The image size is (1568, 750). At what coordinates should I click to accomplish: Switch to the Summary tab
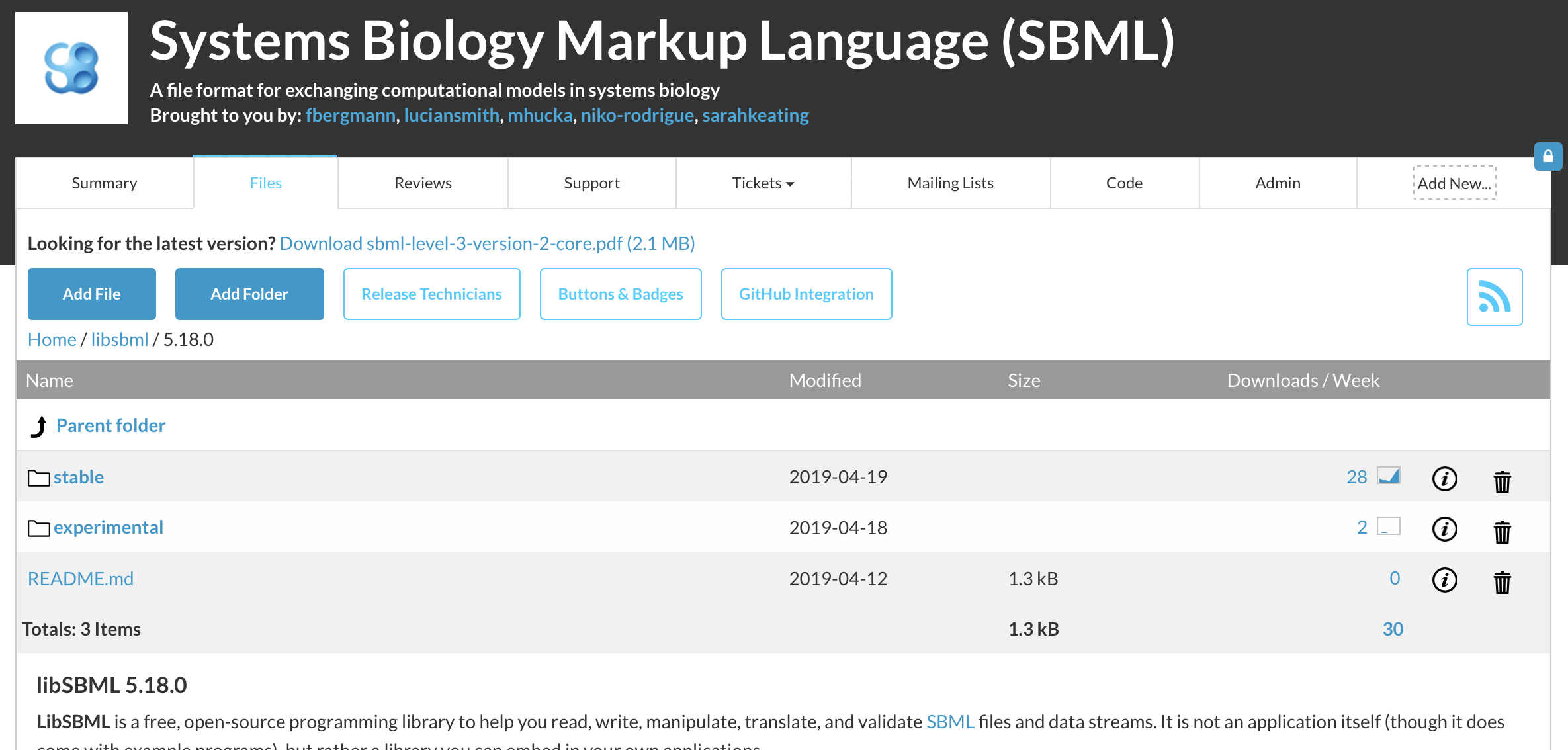coord(105,183)
